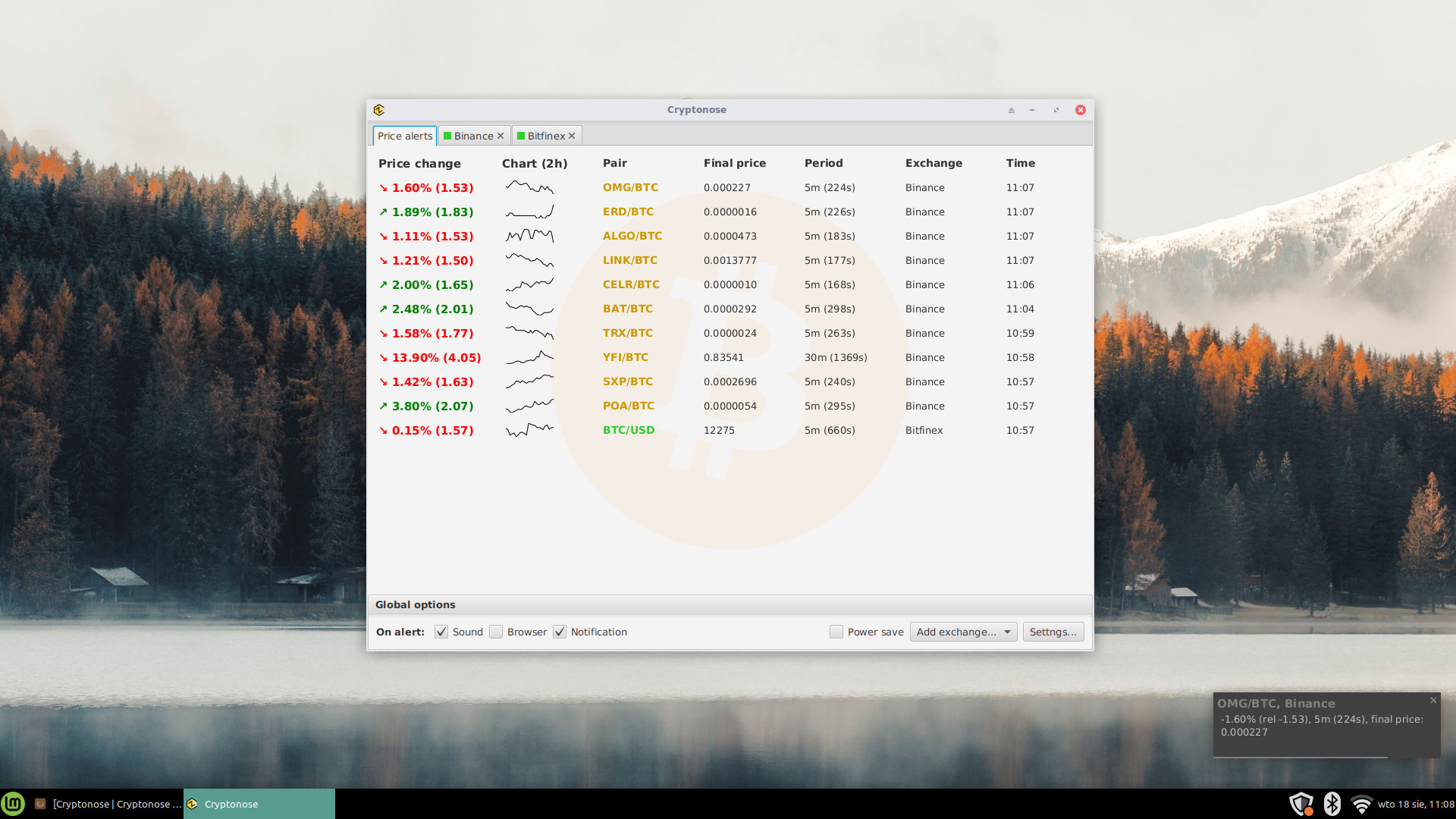
Task: Click the YFI/BTC 2h chart sparkline
Action: point(530,357)
